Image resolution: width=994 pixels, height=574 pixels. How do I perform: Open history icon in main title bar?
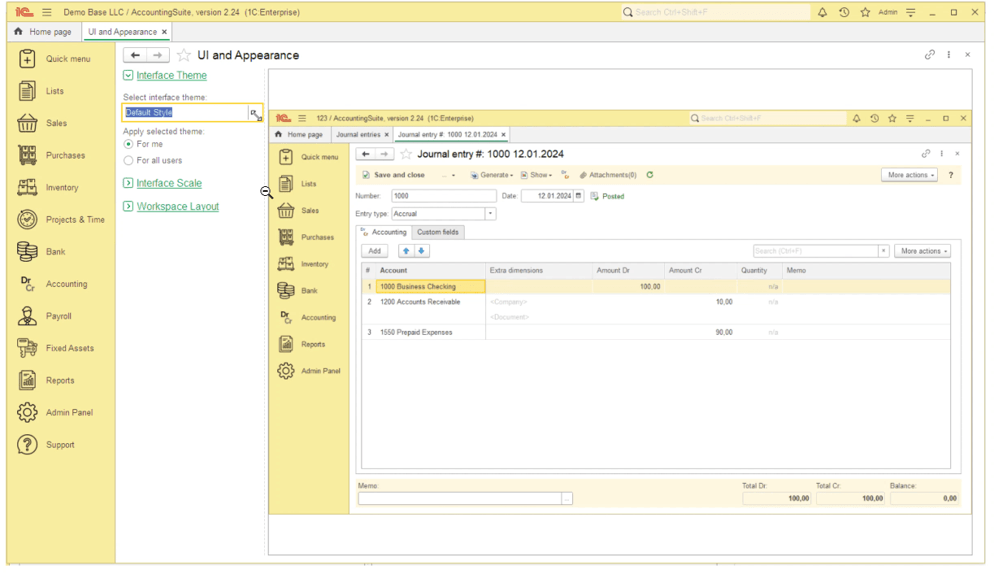844,12
